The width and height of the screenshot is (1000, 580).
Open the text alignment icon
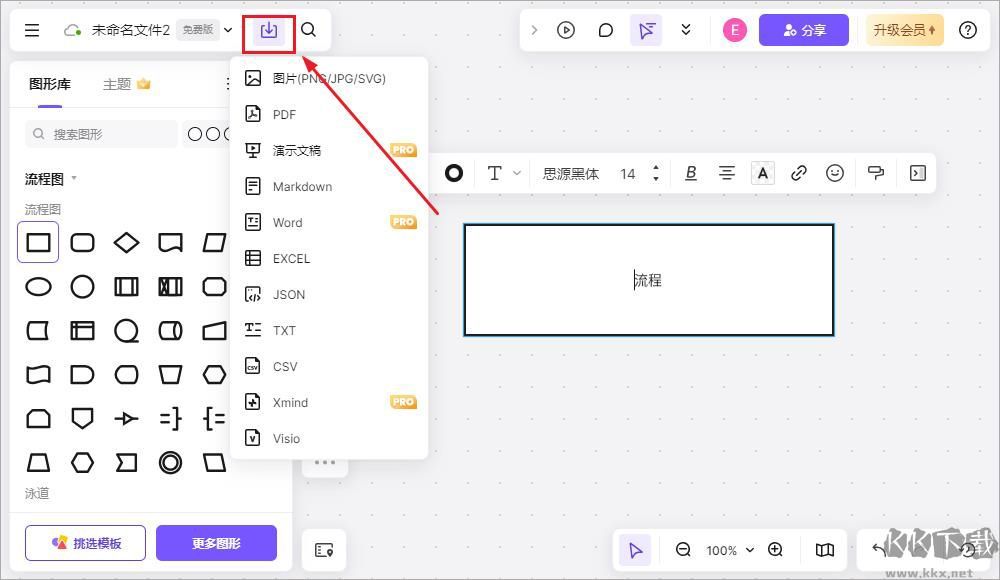click(x=726, y=173)
